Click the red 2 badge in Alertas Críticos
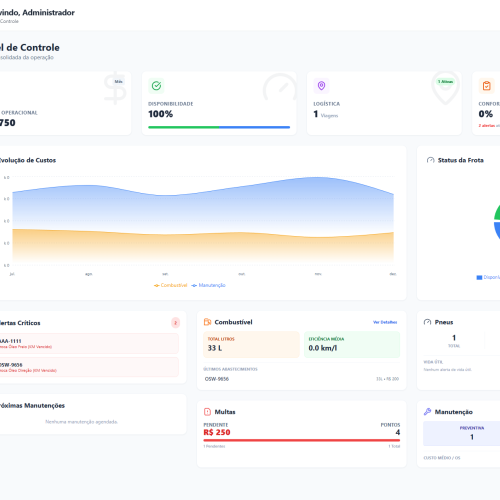500x500 pixels. point(176,323)
